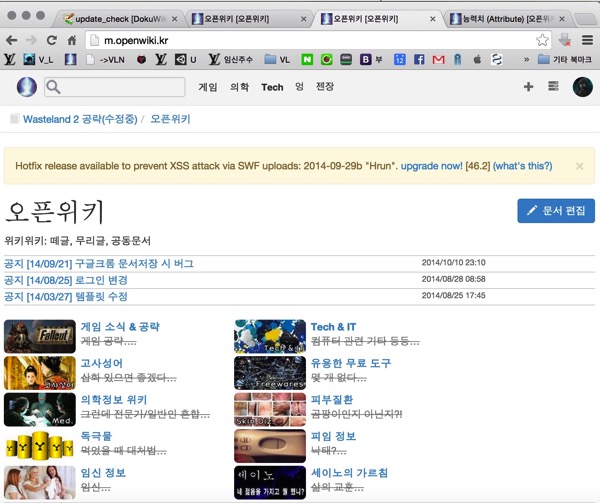
Task: Close the 능력치 (Attribute) tab
Action: pos(562,19)
